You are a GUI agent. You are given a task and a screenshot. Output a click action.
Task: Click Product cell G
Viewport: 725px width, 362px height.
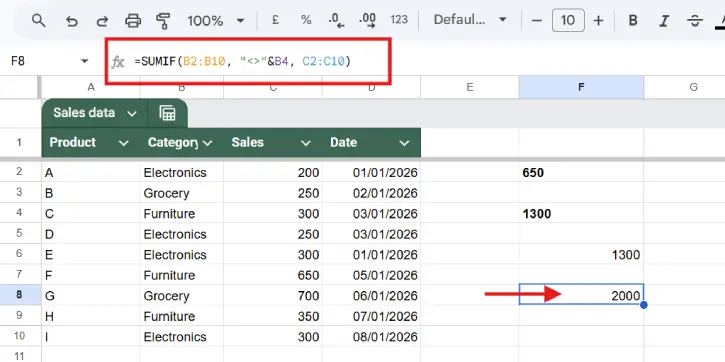pyautogui.click(x=91, y=295)
